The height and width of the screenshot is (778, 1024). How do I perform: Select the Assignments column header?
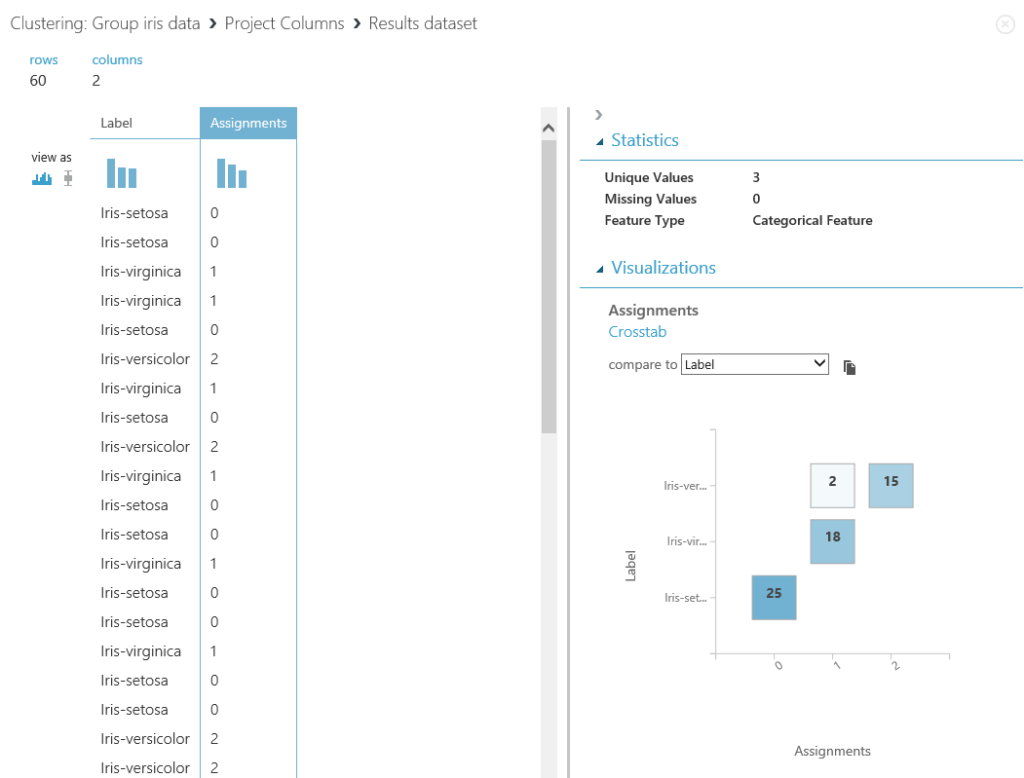(247, 122)
